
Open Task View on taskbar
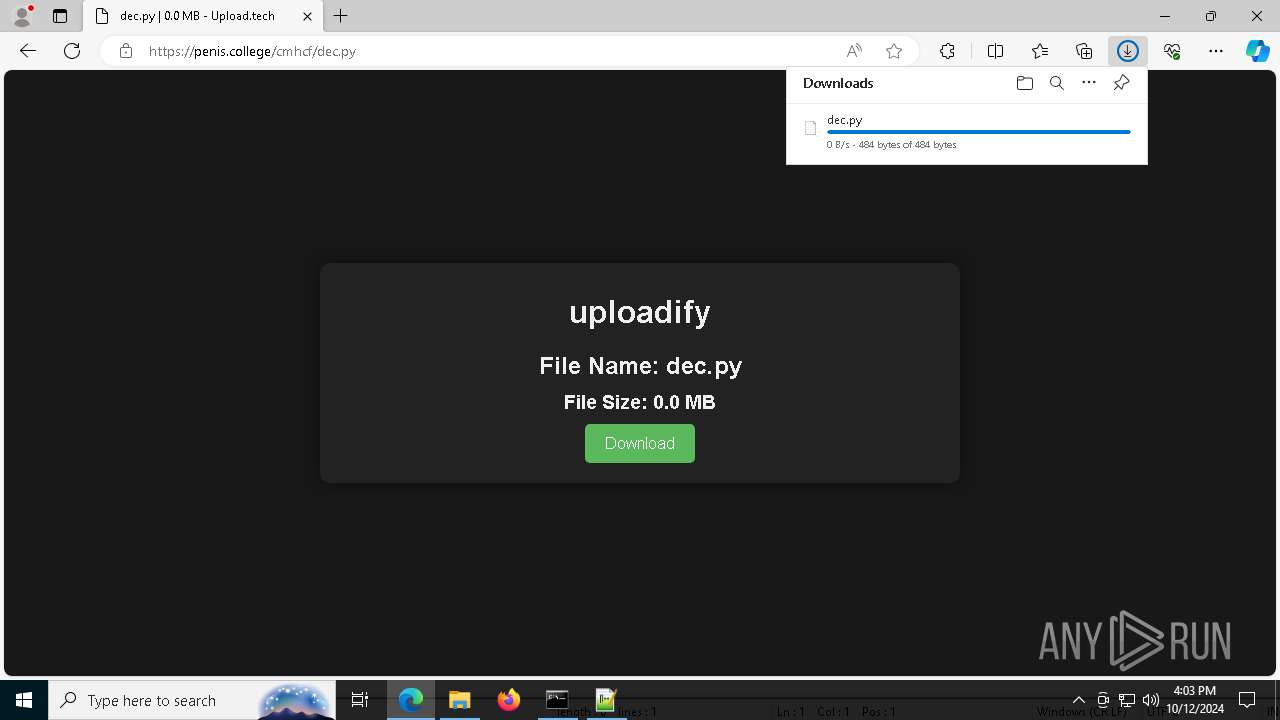(360, 700)
